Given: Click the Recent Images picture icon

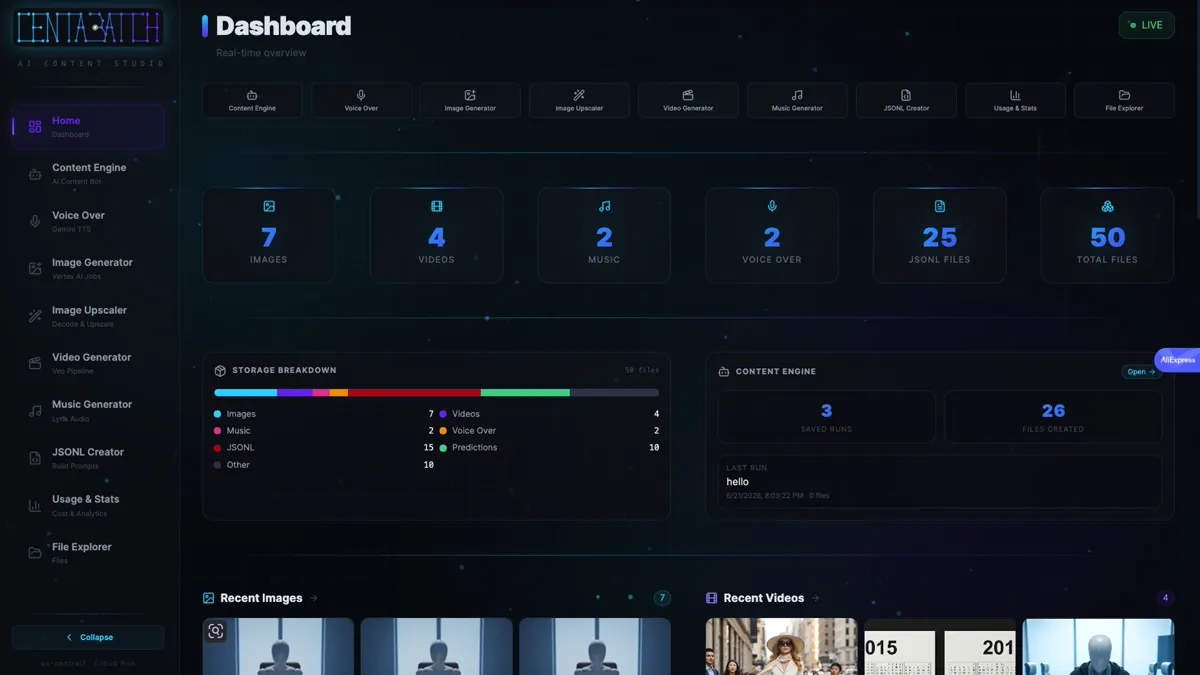Looking at the screenshot, I should (209, 598).
